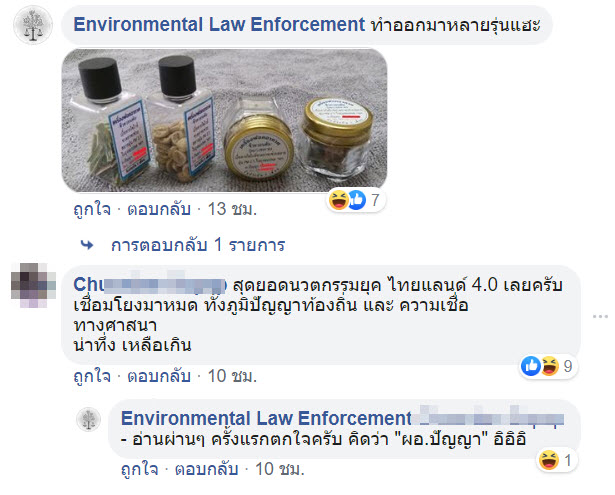615x495 pixels.
Task: Open the small avatar in the nested reply
Action: point(88,419)
